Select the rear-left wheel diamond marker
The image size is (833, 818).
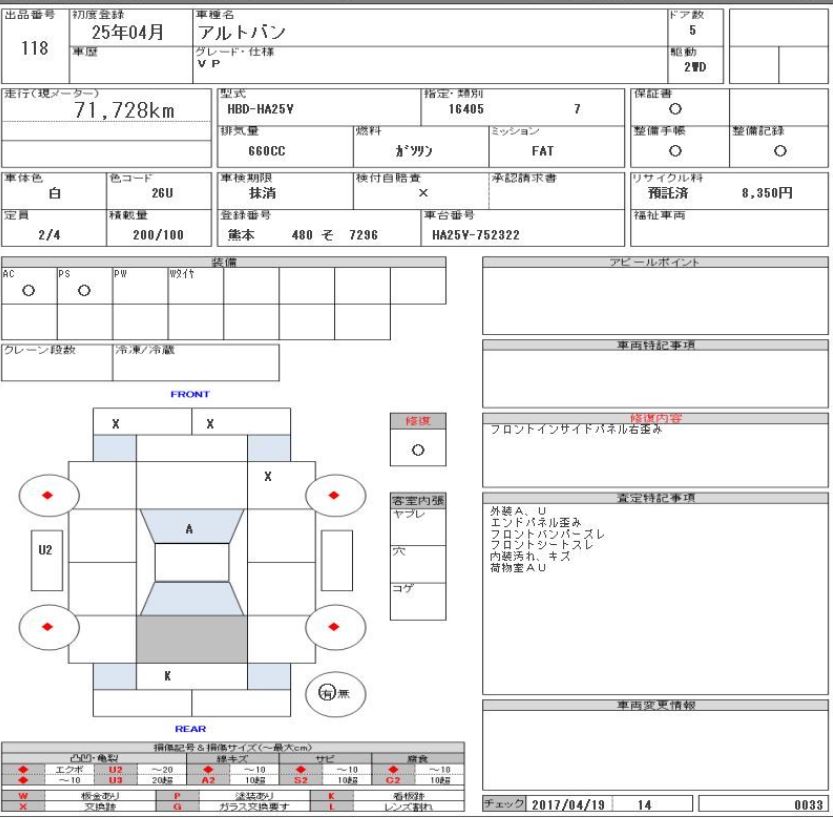tap(47, 627)
